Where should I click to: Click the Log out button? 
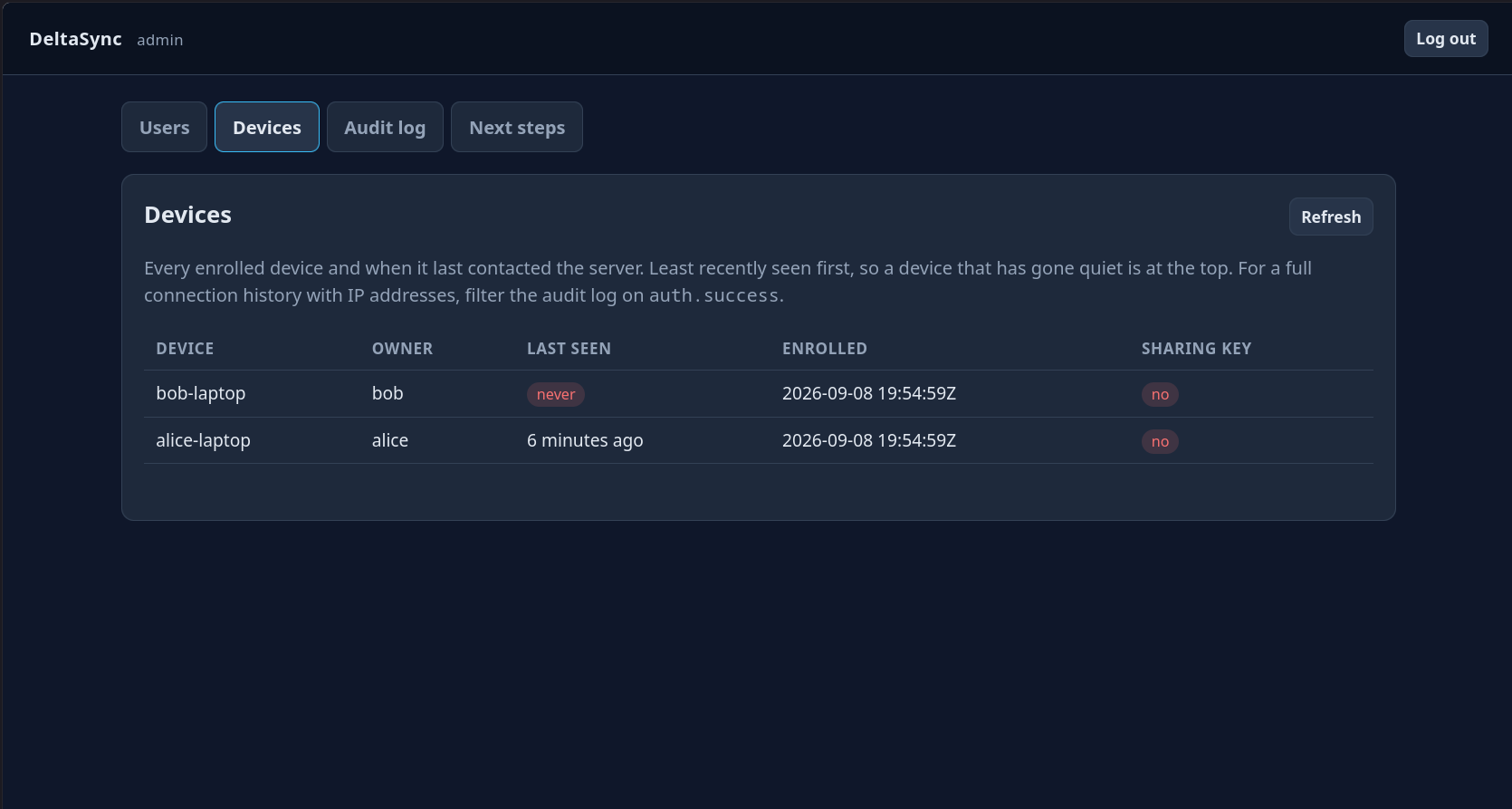[x=1446, y=39]
